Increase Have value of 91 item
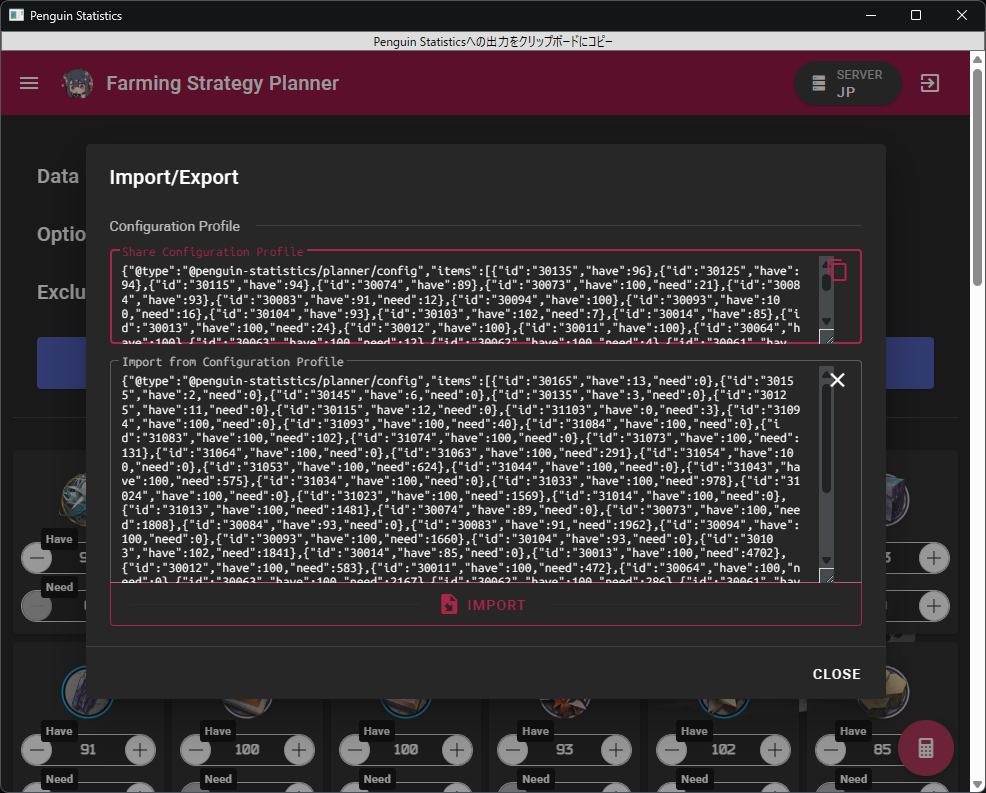This screenshot has width=986, height=793. [140, 750]
